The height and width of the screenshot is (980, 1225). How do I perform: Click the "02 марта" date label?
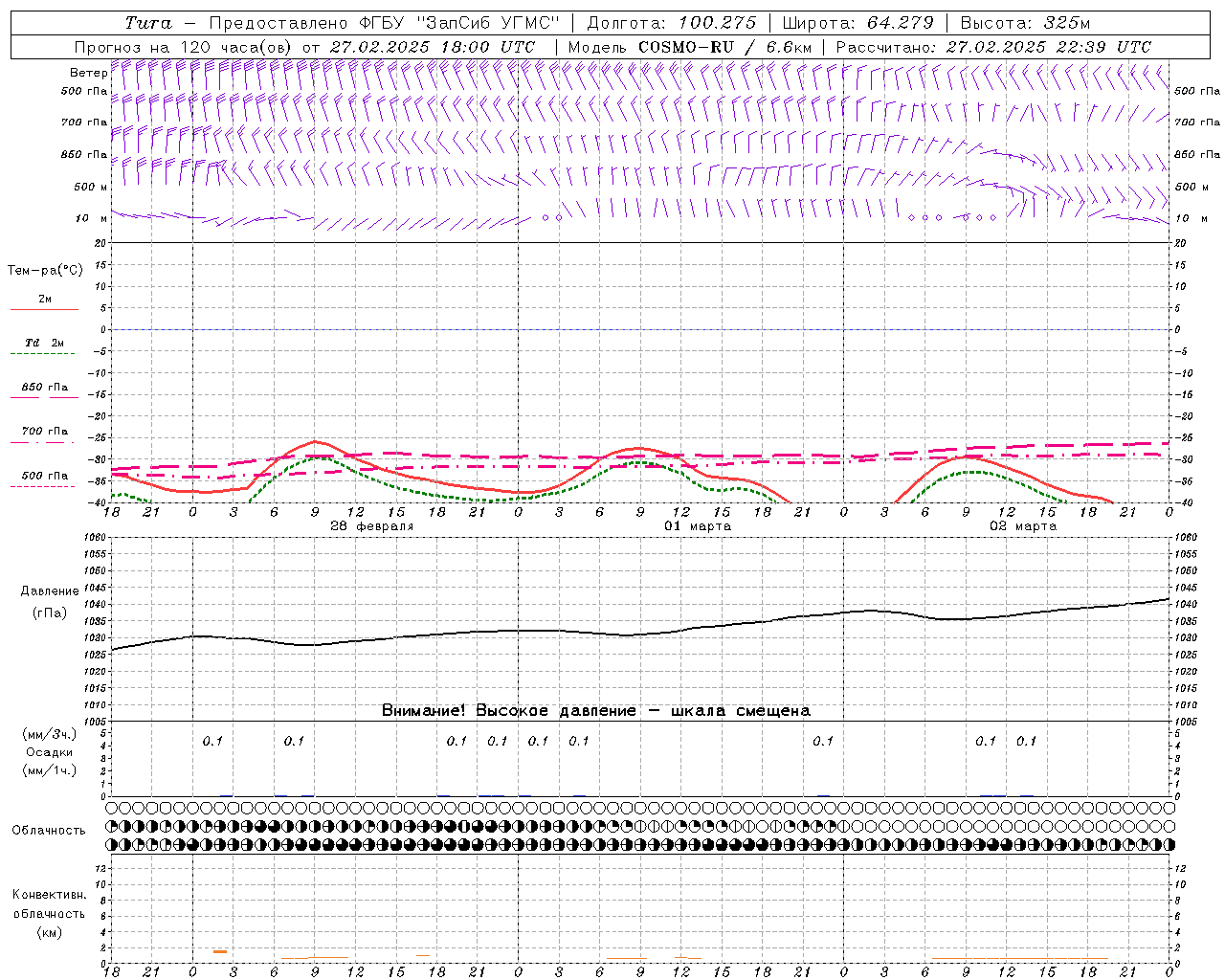pos(1023,526)
